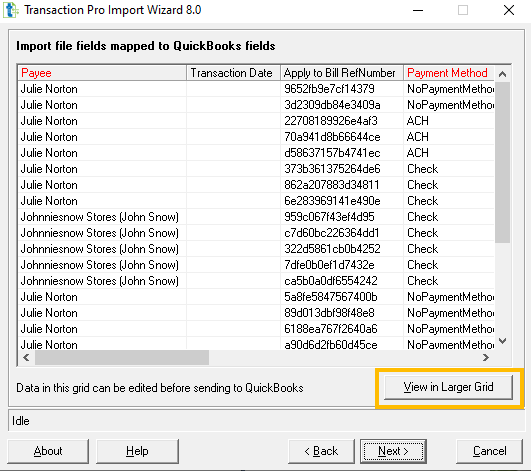The image size is (531, 471).
Task: Select ref number 5a8fe5847567400b
Action: coord(342,297)
